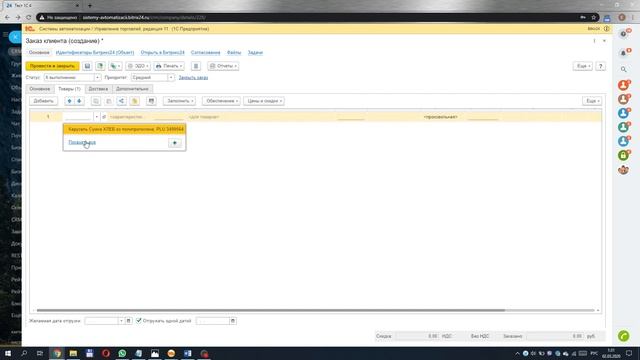Open the Задачи navigation link
Image resolution: width=640 pixels, height=360 pixels.
click(255, 53)
